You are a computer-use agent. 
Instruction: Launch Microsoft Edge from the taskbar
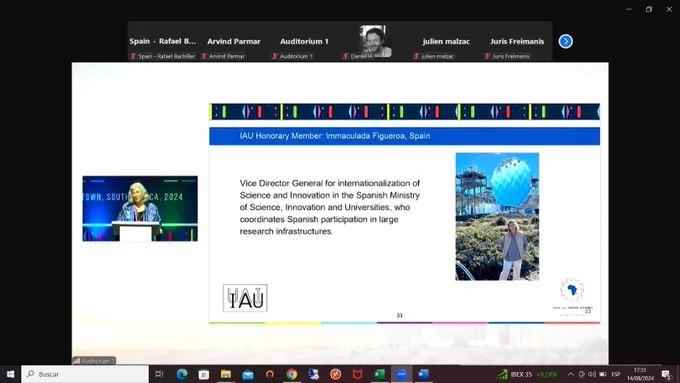[182, 374]
